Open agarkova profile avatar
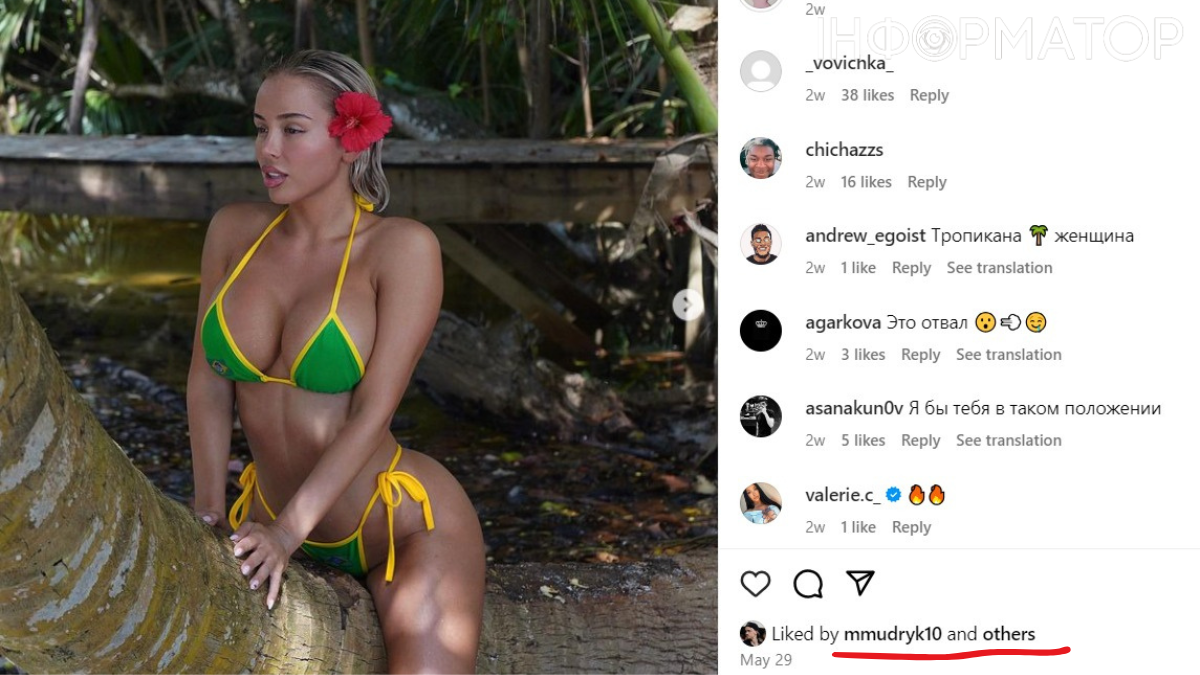1200x675 pixels. 760,331
